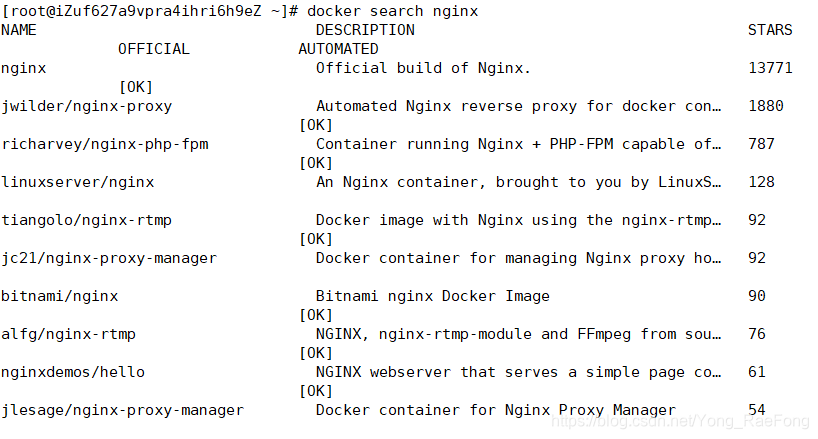Click the blog.csdn.net watermark link
The width and height of the screenshot is (818, 439).
tap(680, 421)
